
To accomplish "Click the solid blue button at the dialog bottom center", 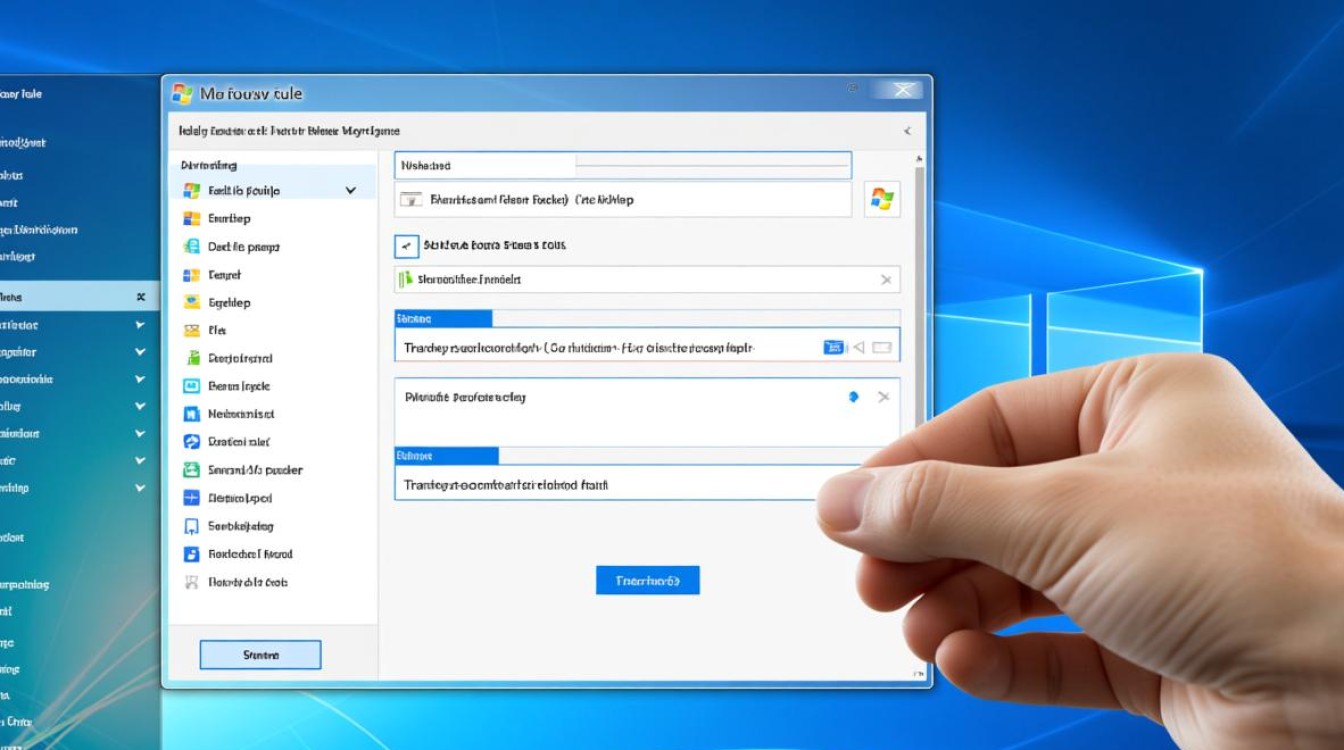I will pos(647,580).
